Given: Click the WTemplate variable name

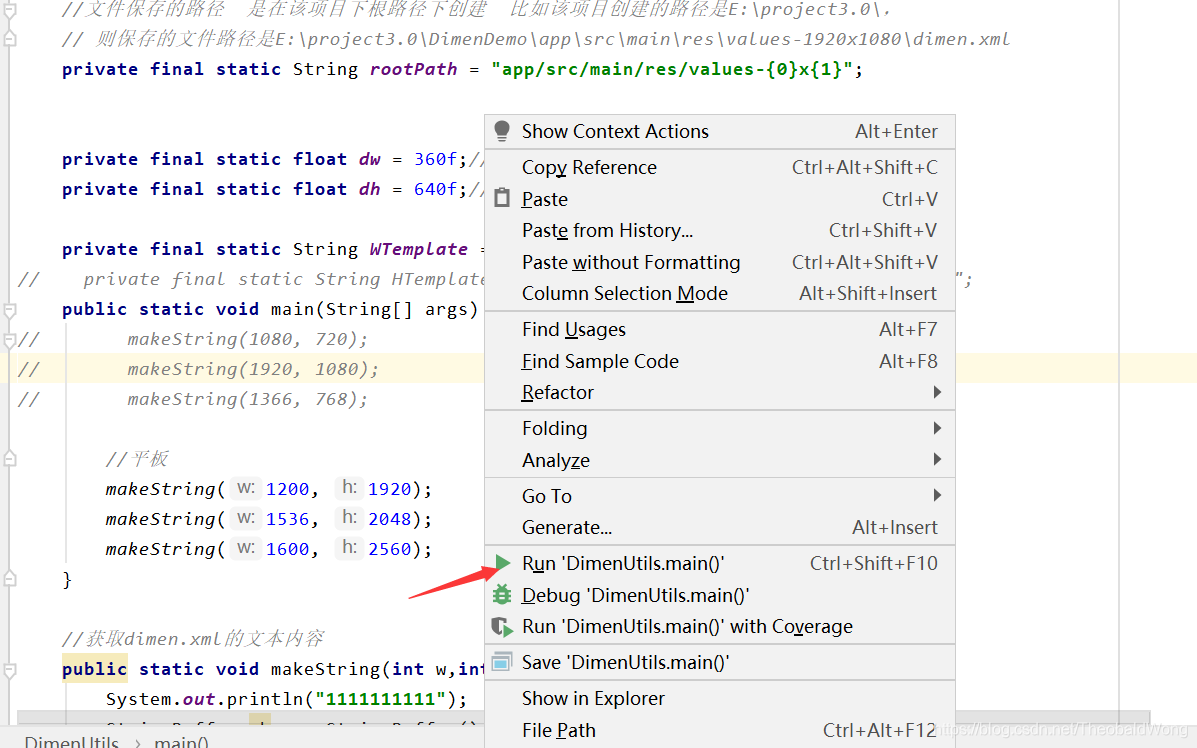Looking at the screenshot, I should (x=418, y=249).
